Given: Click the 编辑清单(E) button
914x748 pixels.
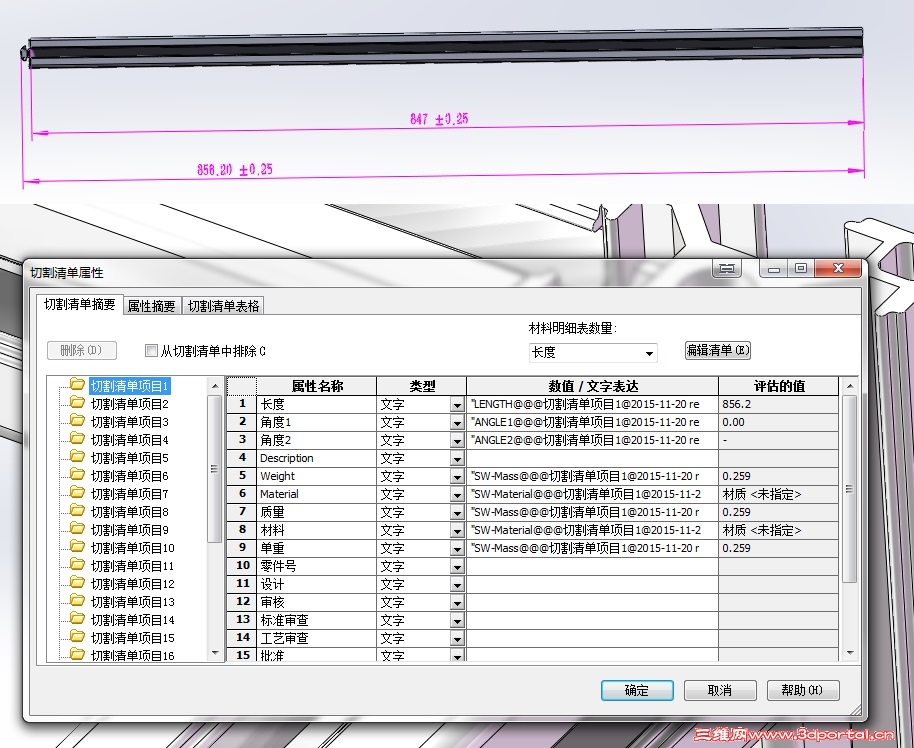Looking at the screenshot, I should pyautogui.click(x=718, y=350).
